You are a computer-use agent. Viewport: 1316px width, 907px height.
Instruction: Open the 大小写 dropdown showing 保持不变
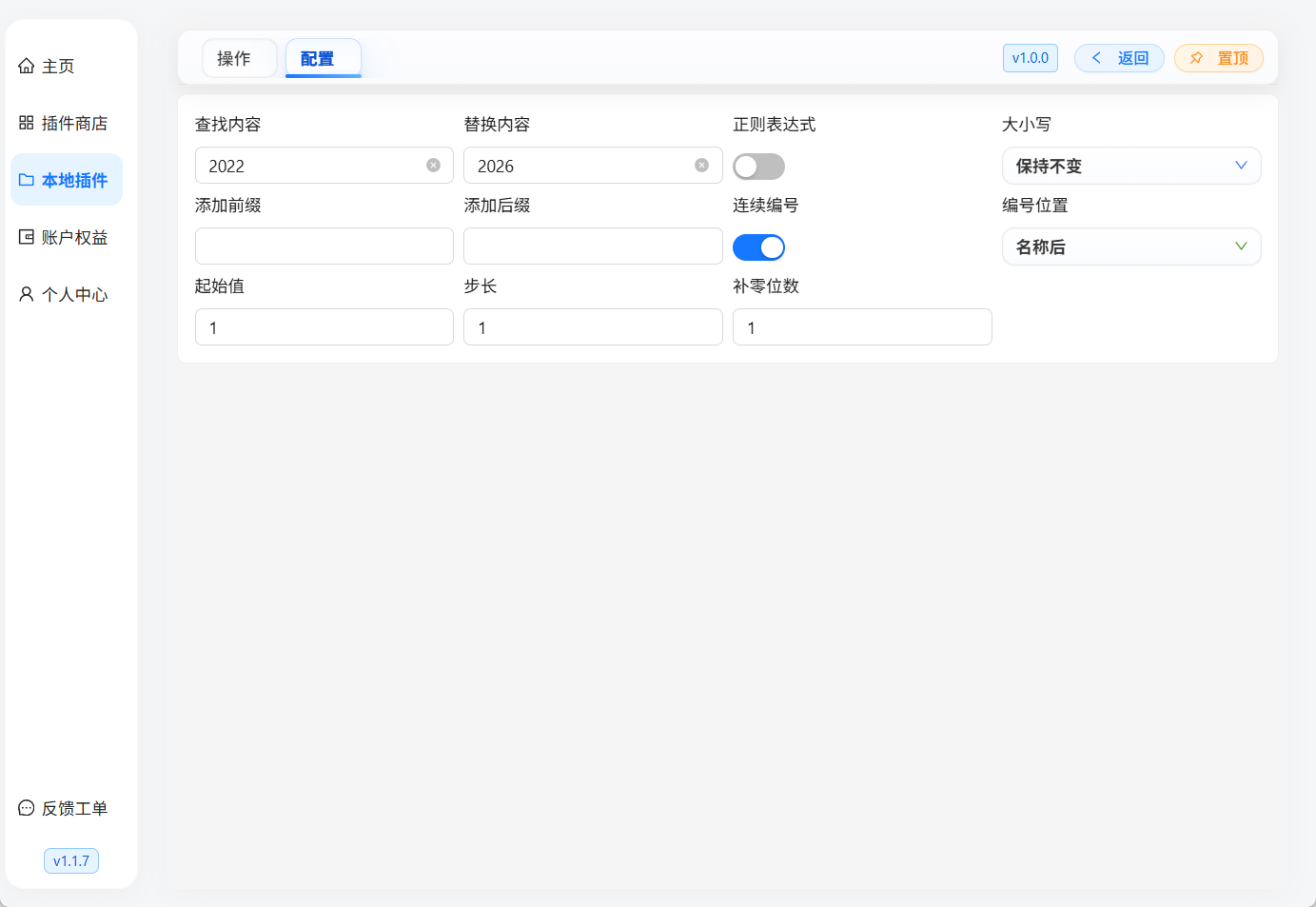[x=1131, y=166]
